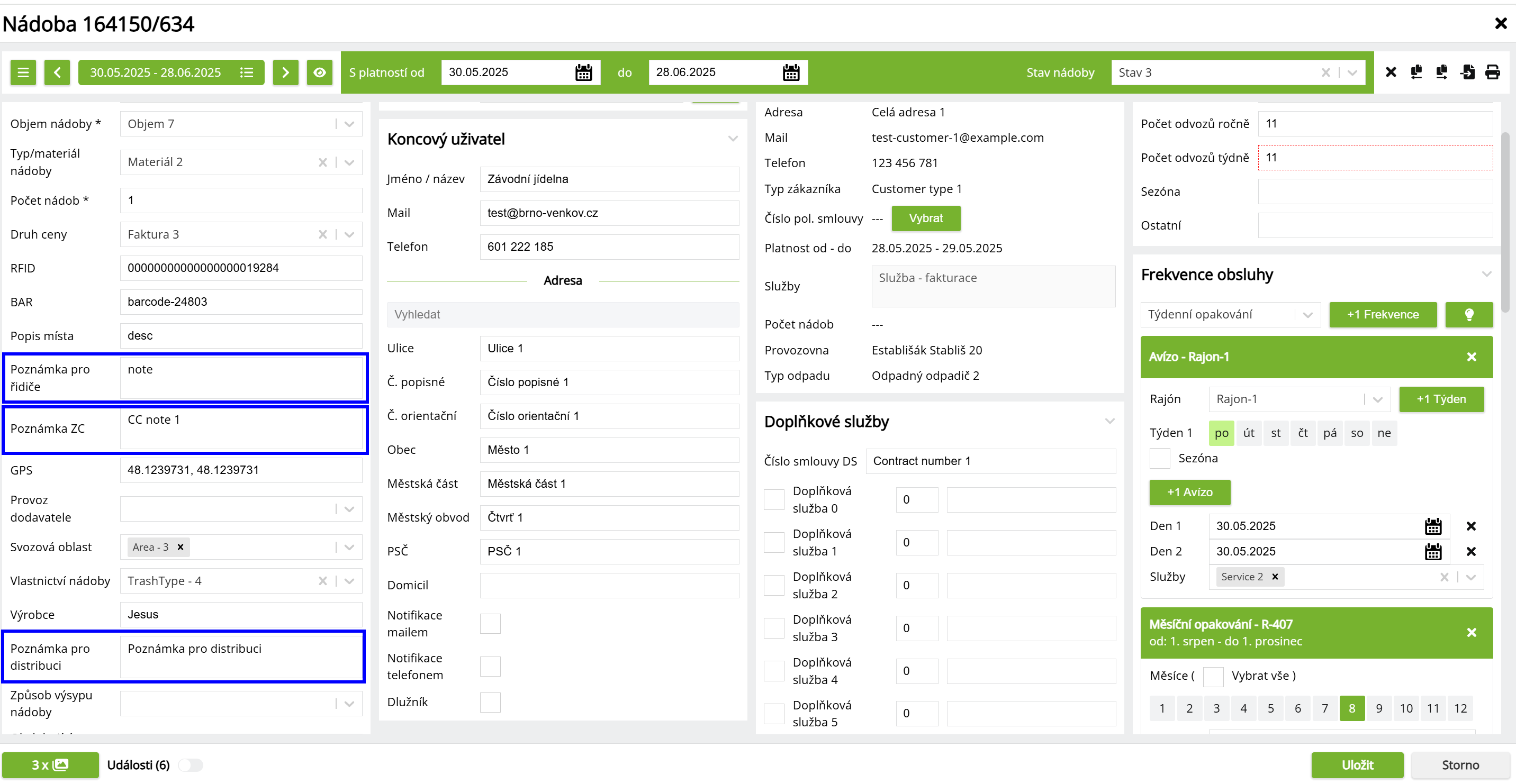
Task: Select weekday 'út' in Týden 1
Action: (x=1248, y=433)
